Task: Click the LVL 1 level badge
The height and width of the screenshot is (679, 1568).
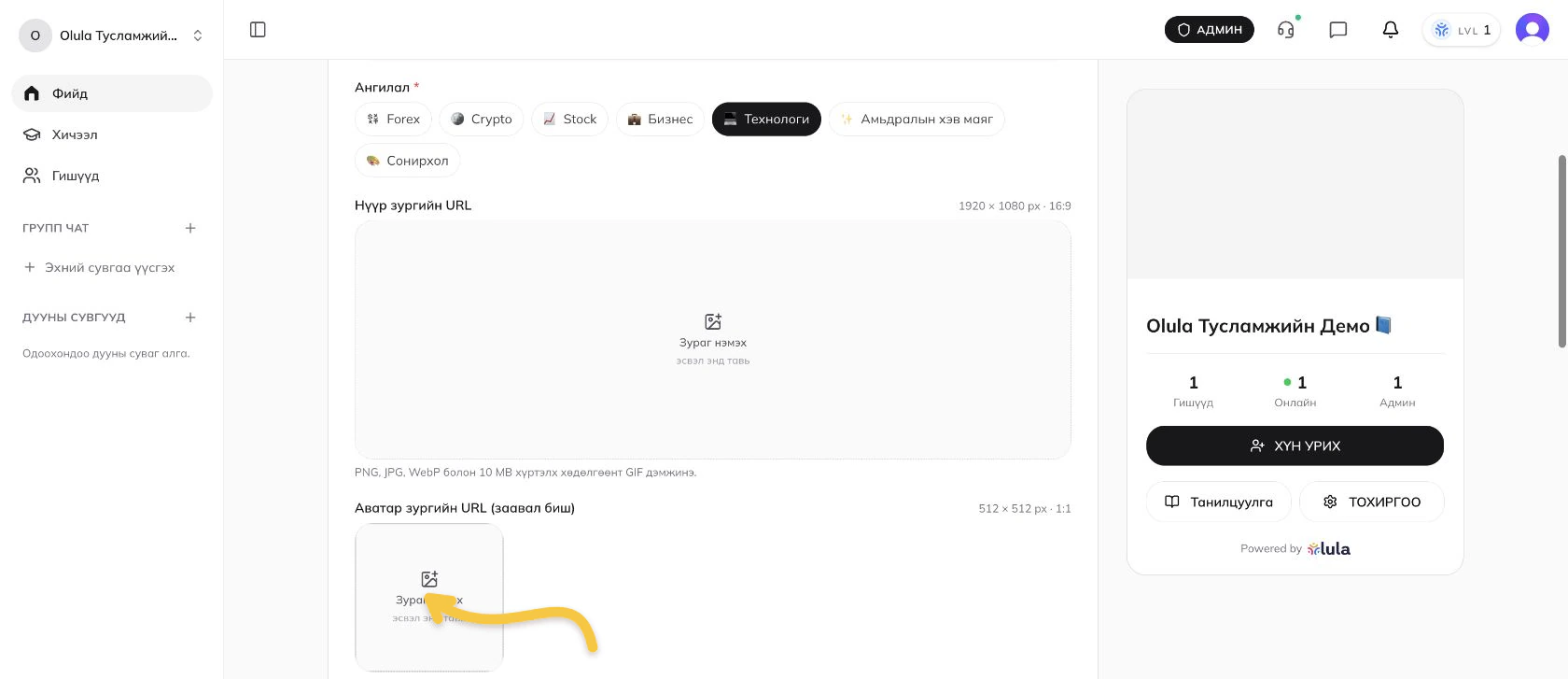Action: [1462, 30]
